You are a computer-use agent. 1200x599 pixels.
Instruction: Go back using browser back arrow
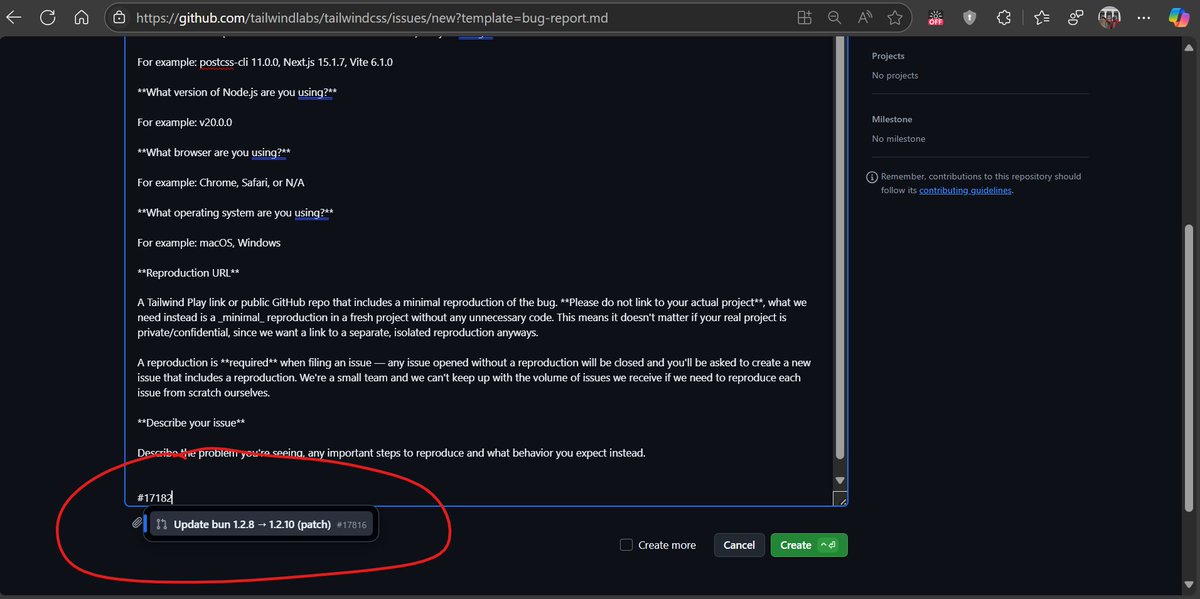[15, 18]
